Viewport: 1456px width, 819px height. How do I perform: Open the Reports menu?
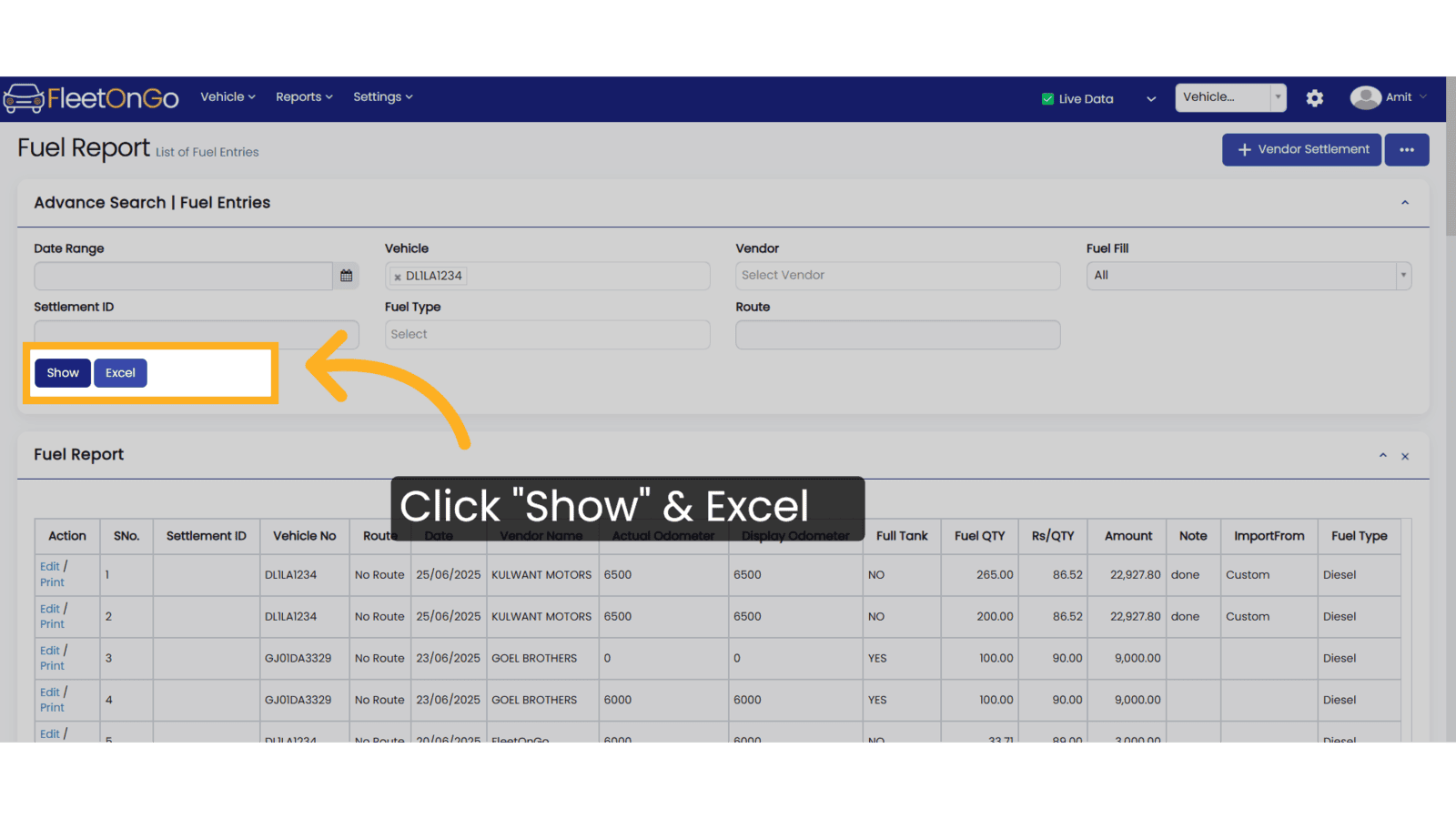(x=304, y=97)
